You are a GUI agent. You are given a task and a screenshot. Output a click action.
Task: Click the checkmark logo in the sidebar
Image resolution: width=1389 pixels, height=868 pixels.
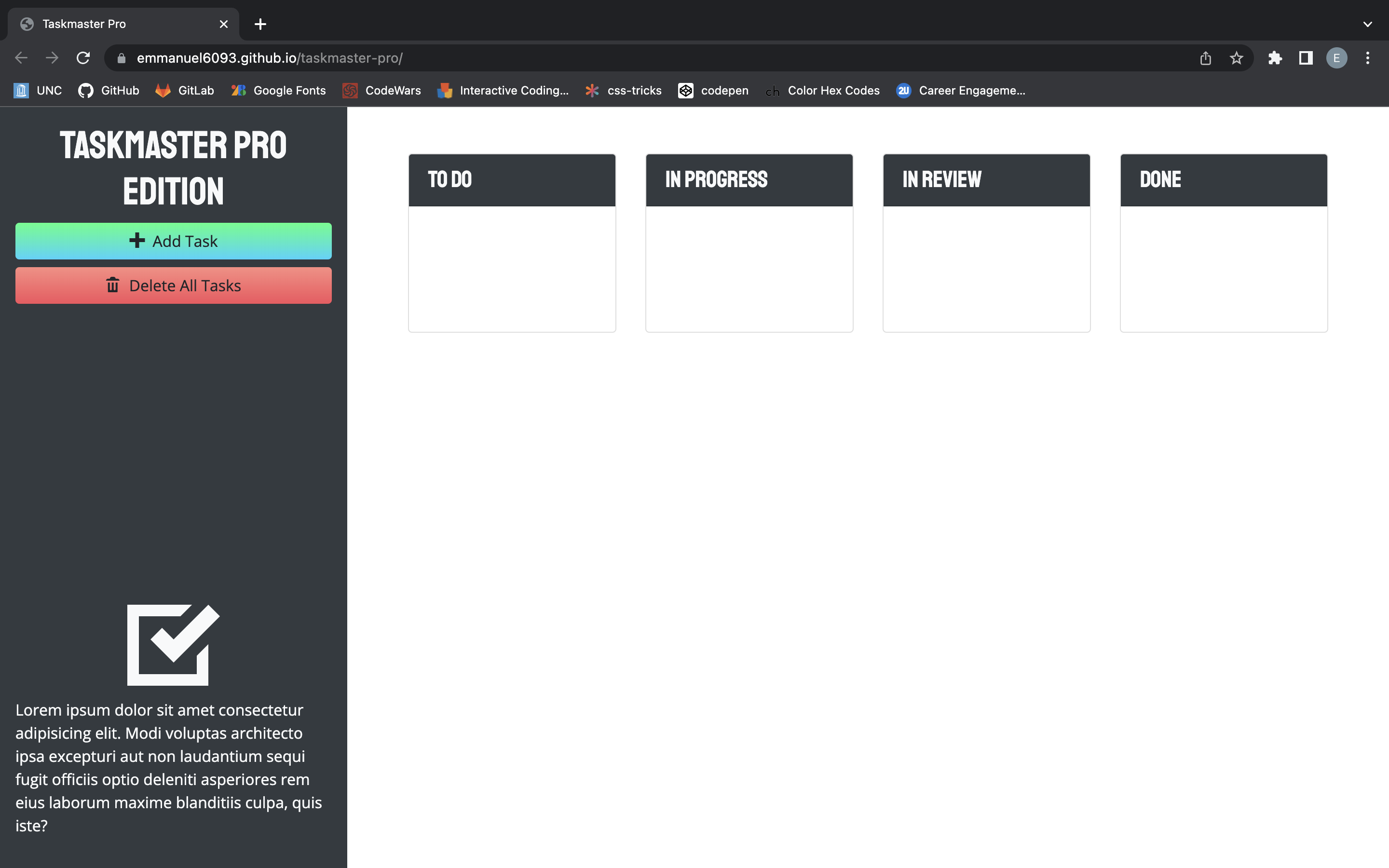(173, 645)
